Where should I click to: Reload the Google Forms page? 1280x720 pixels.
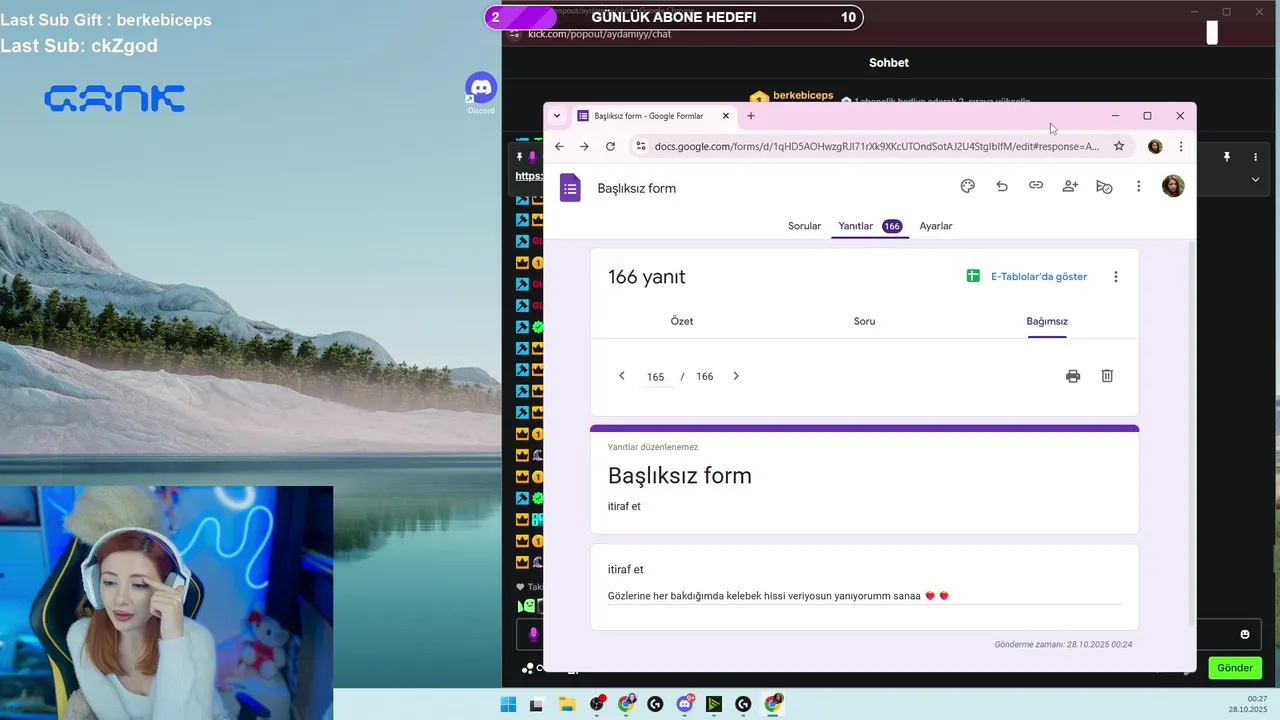610,146
